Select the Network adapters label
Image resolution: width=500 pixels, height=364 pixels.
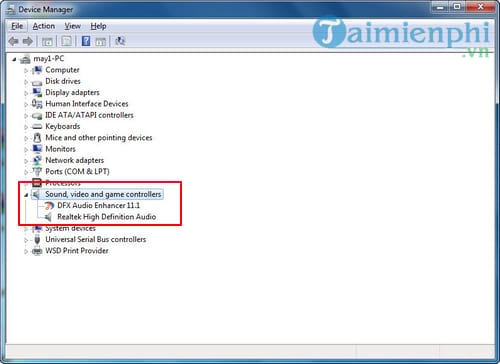click(75, 160)
